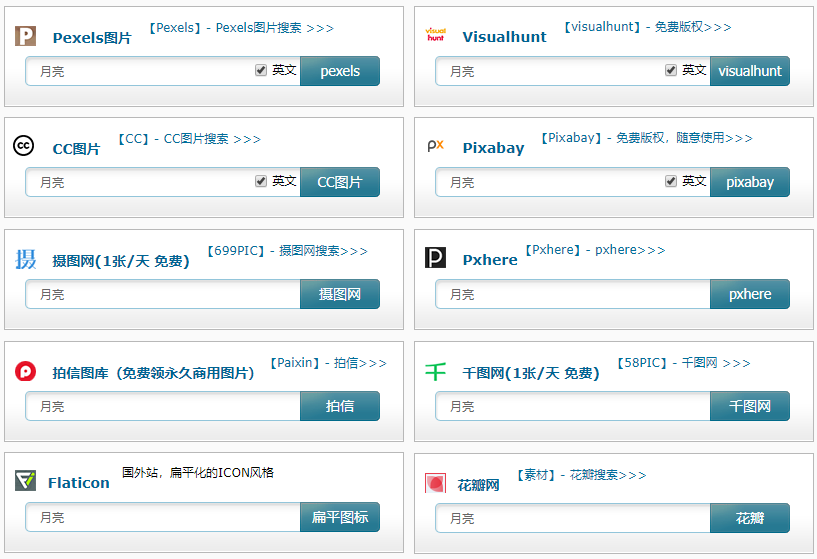Viewport: 817px width, 559px height.
Task: Toggle the 英文 checkbox in Visualhunt search
Action: [671, 70]
